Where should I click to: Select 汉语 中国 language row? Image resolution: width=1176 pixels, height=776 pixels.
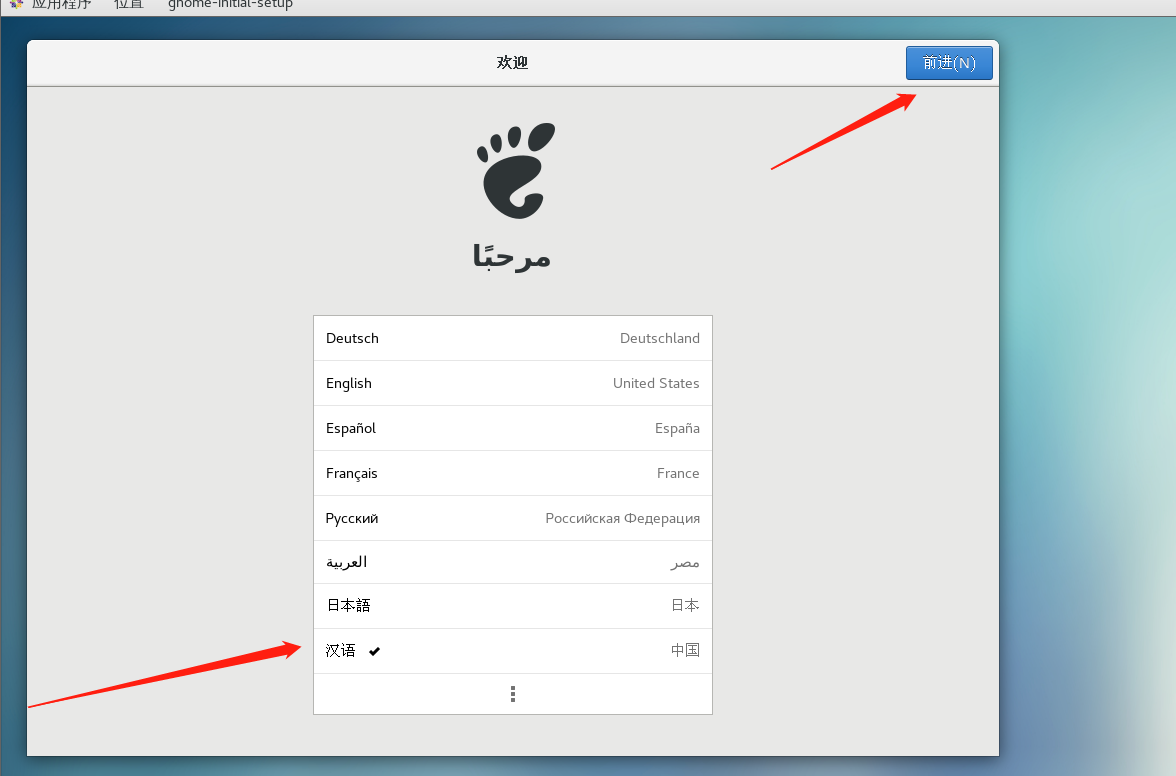512,651
